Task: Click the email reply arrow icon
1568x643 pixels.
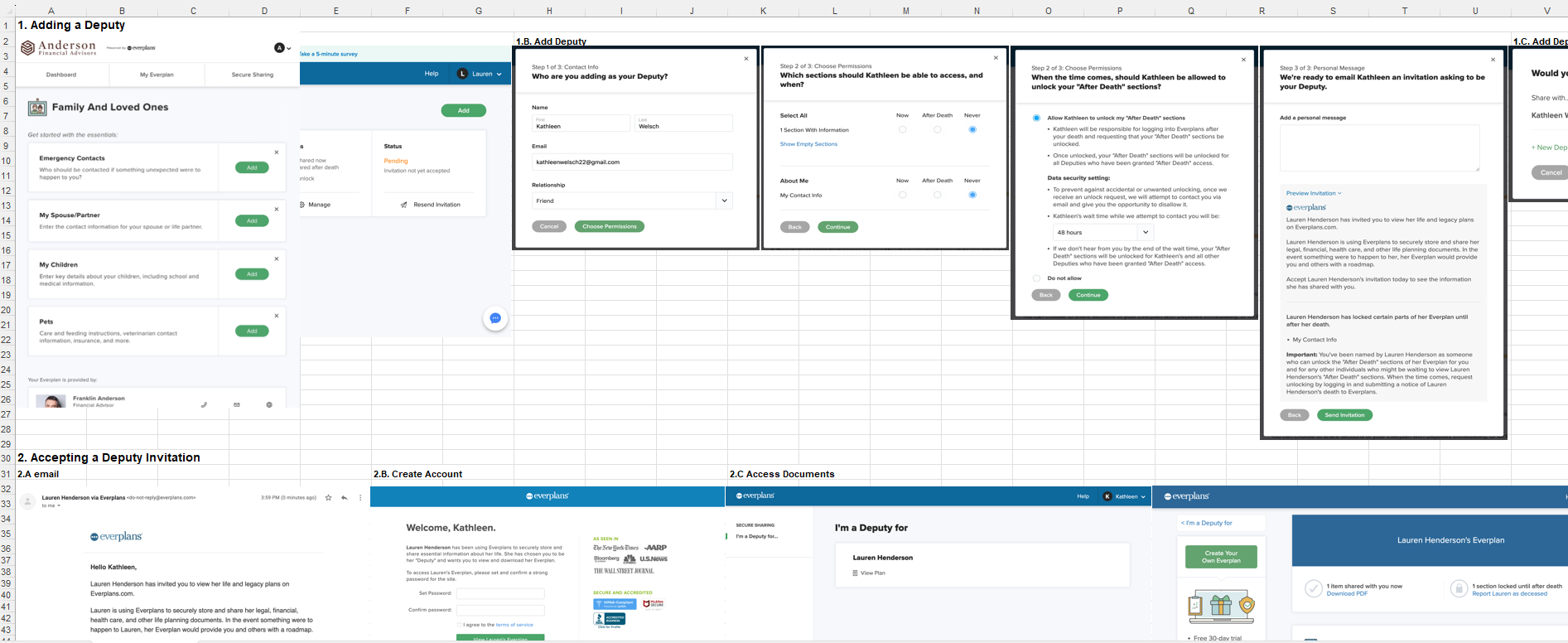Action: click(x=345, y=498)
